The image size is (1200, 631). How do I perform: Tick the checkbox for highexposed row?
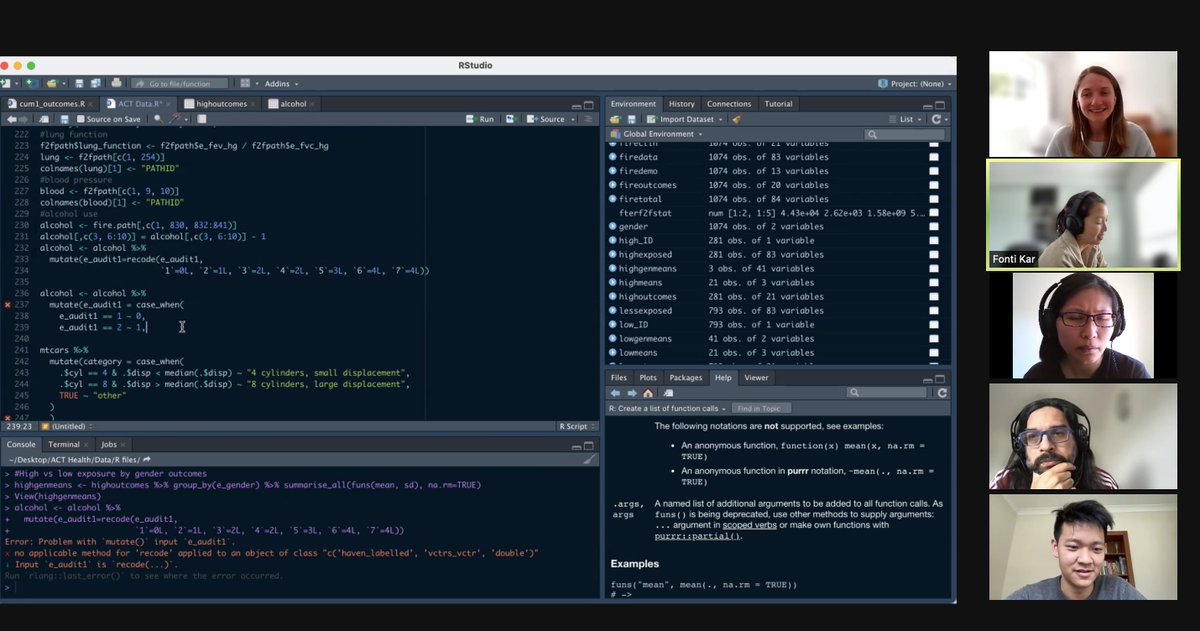[x=934, y=255]
